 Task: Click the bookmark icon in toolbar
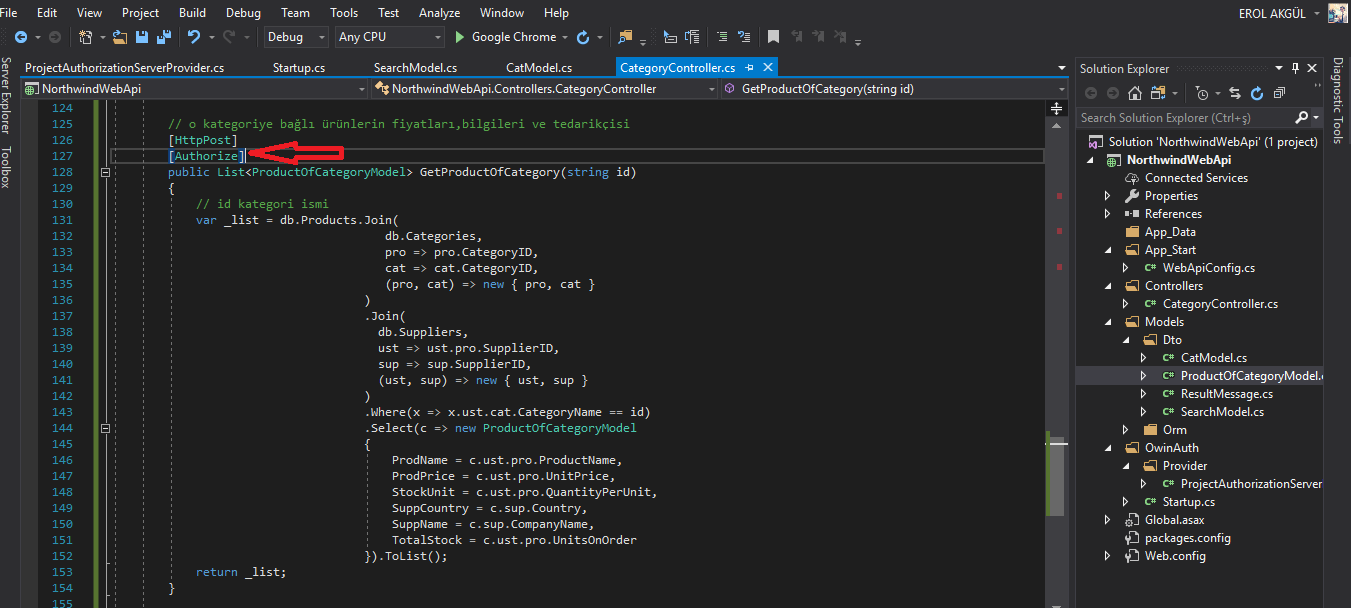coord(773,37)
